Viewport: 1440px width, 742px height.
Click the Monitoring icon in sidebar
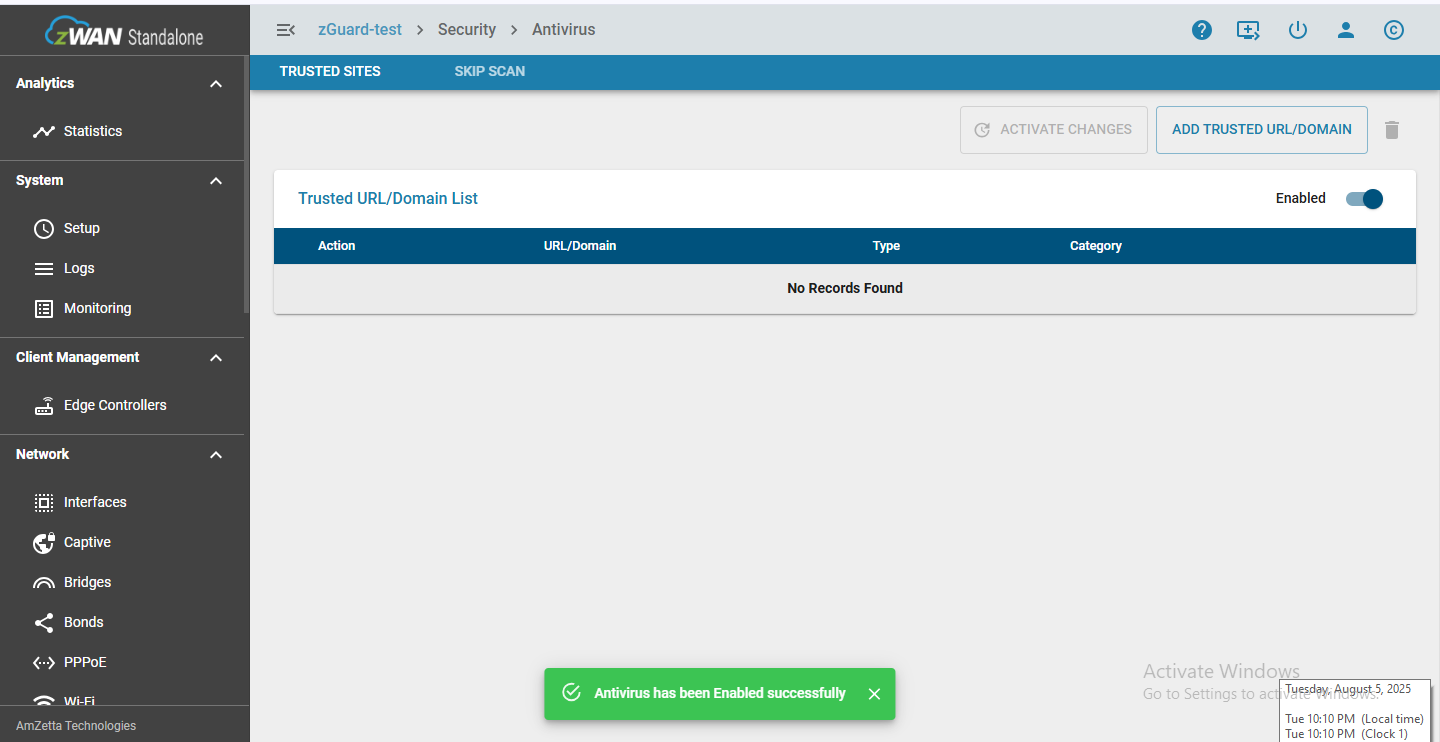point(44,308)
